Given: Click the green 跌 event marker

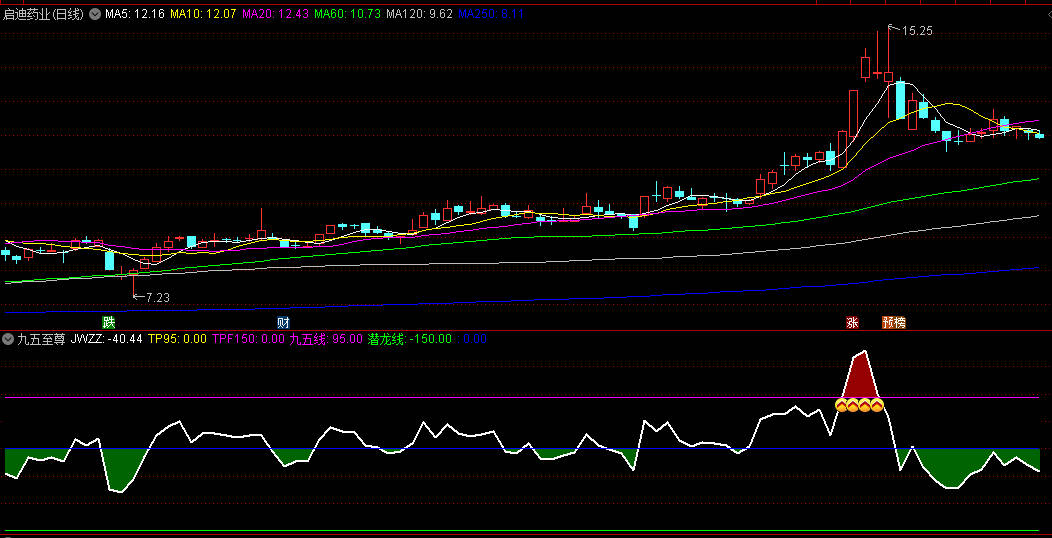Looking at the screenshot, I should tap(108, 323).
